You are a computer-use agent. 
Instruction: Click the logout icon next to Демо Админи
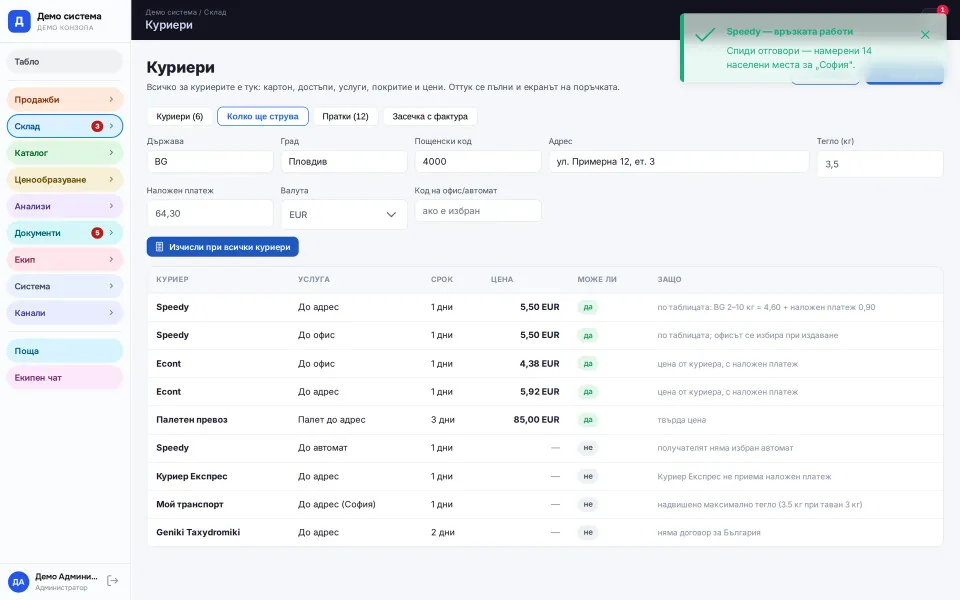point(113,580)
